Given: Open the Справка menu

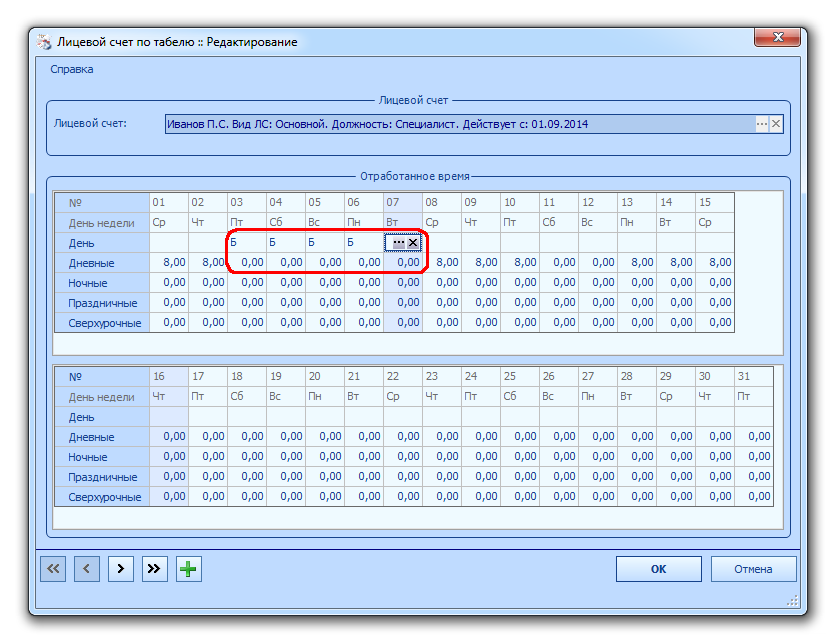Looking at the screenshot, I should [72, 69].
